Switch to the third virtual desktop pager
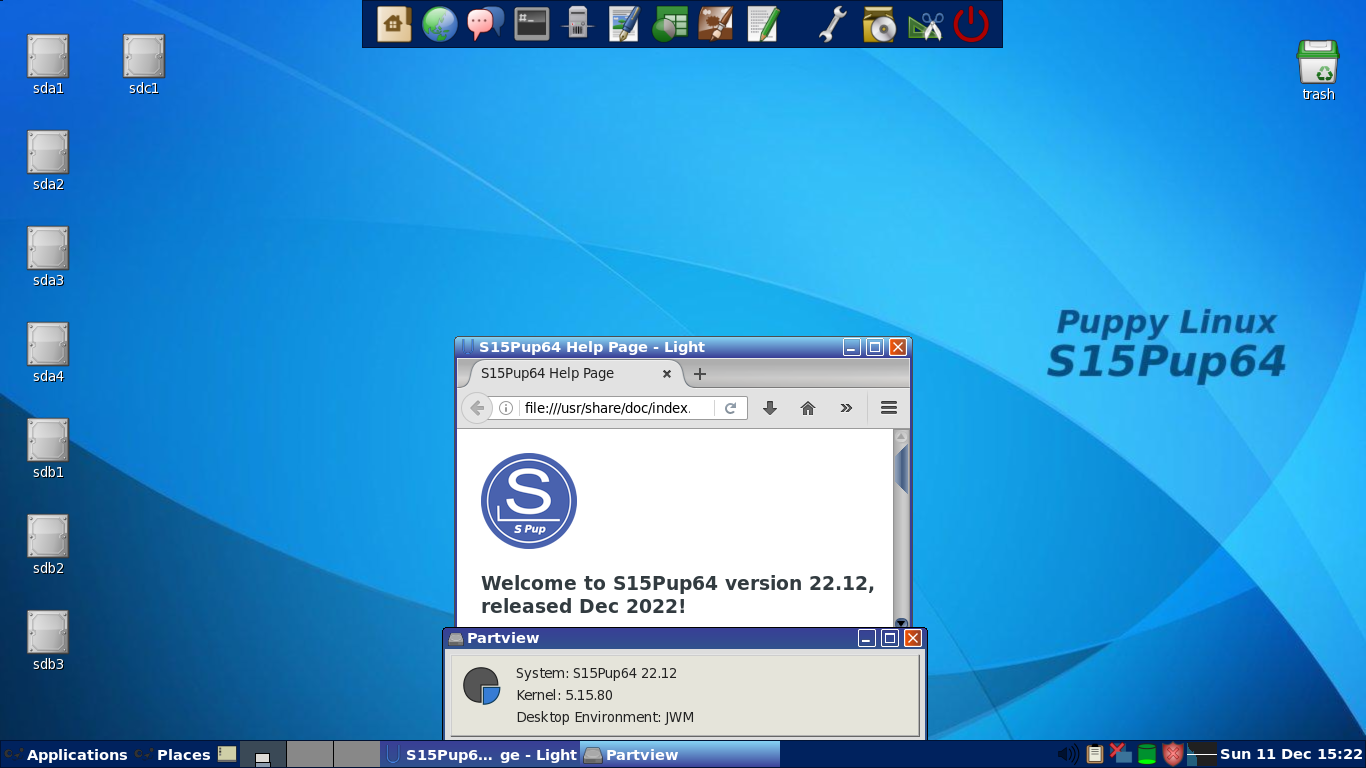The width and height of the screenshot is (1366, 768). point(356,755)
